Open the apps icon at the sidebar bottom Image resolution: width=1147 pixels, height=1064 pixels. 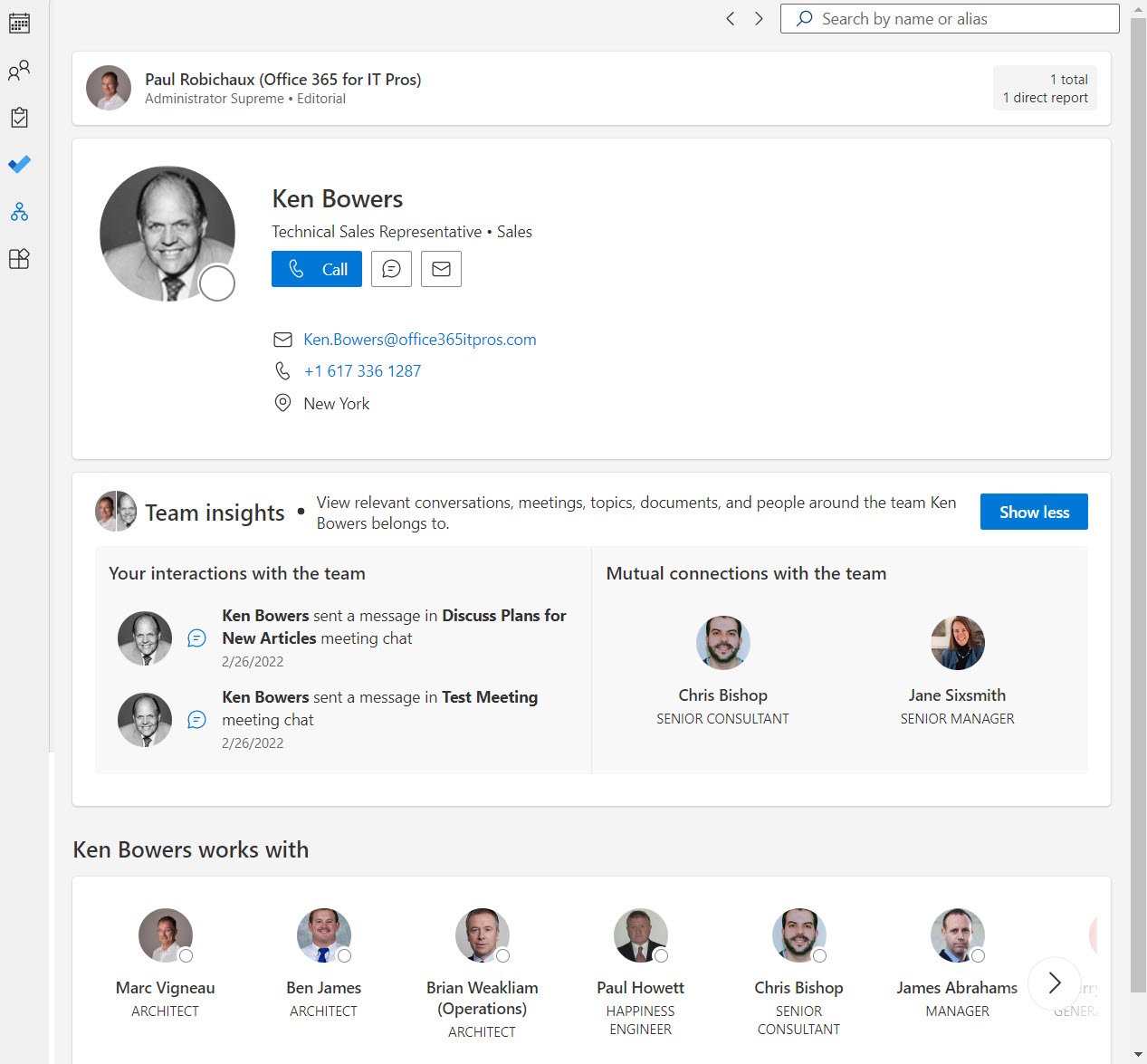(19, 259)
